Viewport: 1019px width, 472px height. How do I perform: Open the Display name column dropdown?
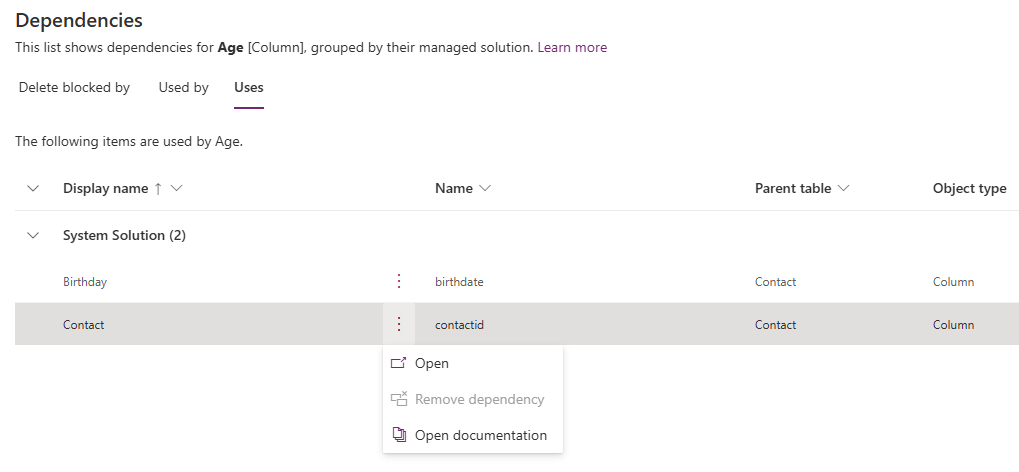coord(177,188)
